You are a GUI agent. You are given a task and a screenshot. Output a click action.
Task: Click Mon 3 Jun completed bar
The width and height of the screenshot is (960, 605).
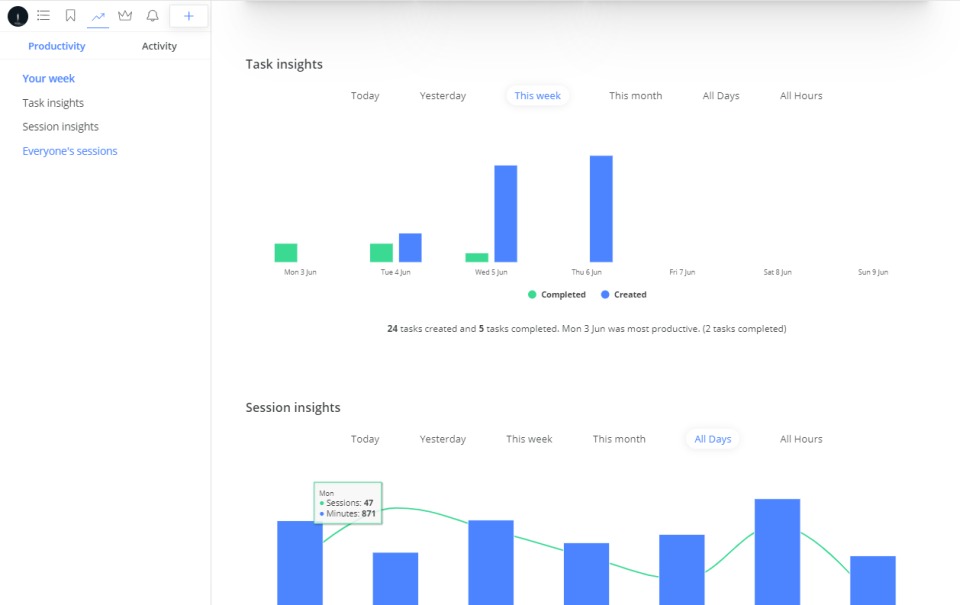(286, 253)
